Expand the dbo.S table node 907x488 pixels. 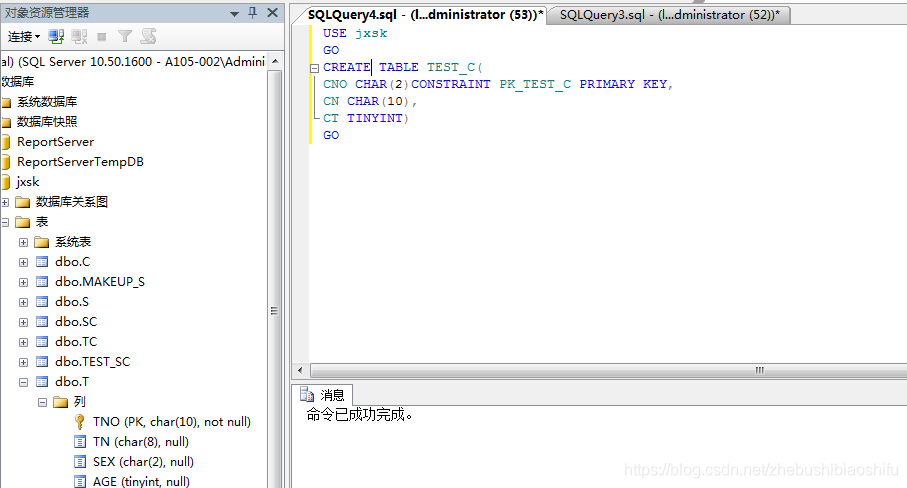pyautogui.click(x=23, y=302)
